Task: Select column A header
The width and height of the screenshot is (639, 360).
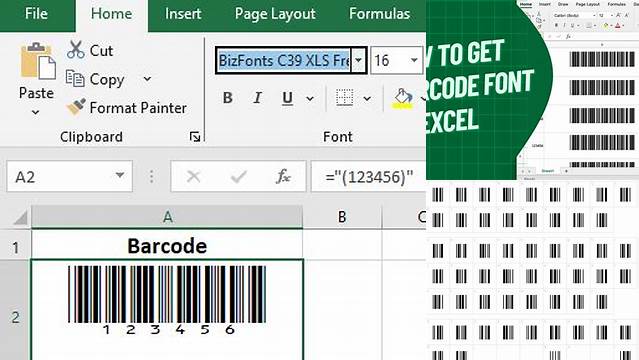Action: click(167, 217)
